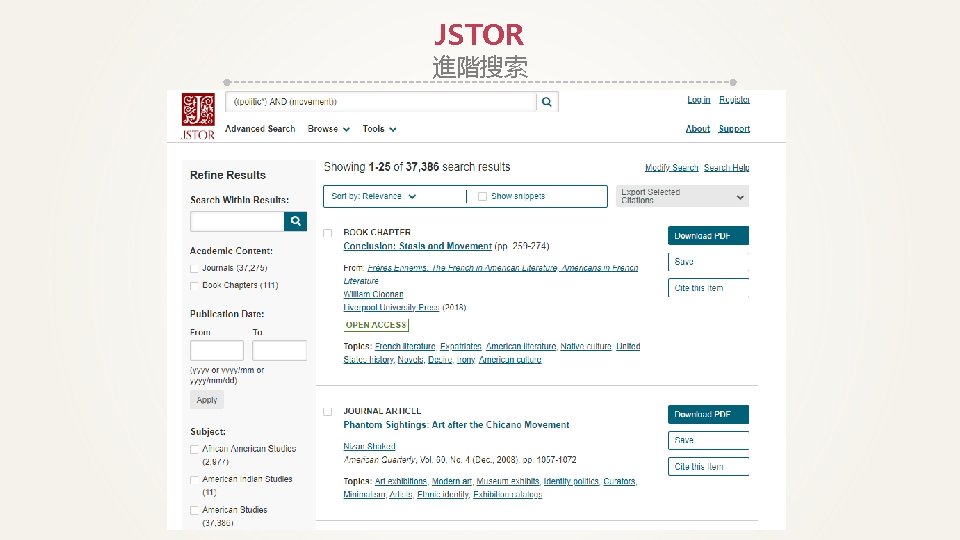Image resolution: width=960 pixels, height=540 pixels.
Task: Click the Art exhibitions topic
Action: coord(401,482)
